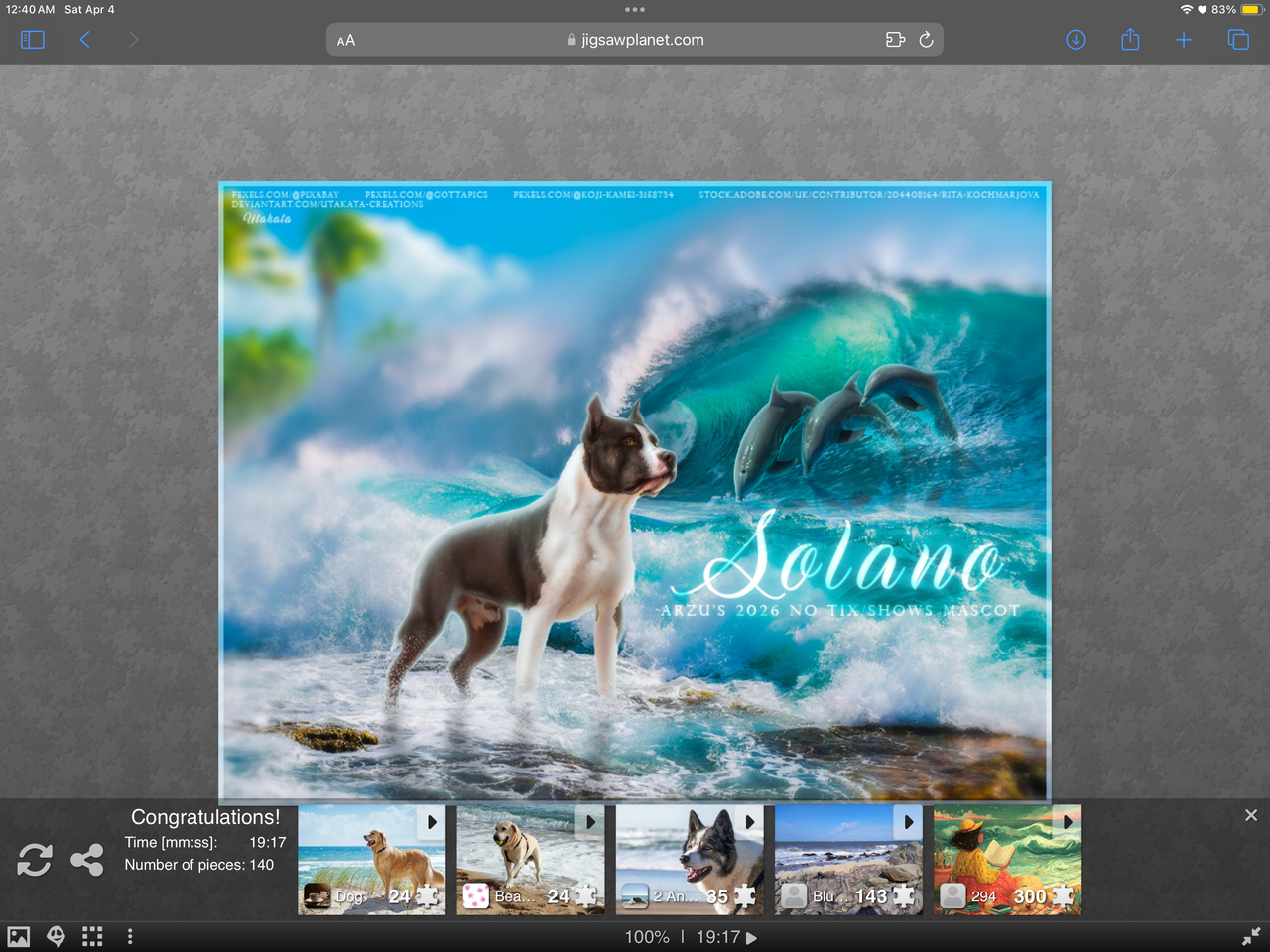1270x952 pixels.
Task: Open the Safari share sheet
Action: (x=1130, y=39)
